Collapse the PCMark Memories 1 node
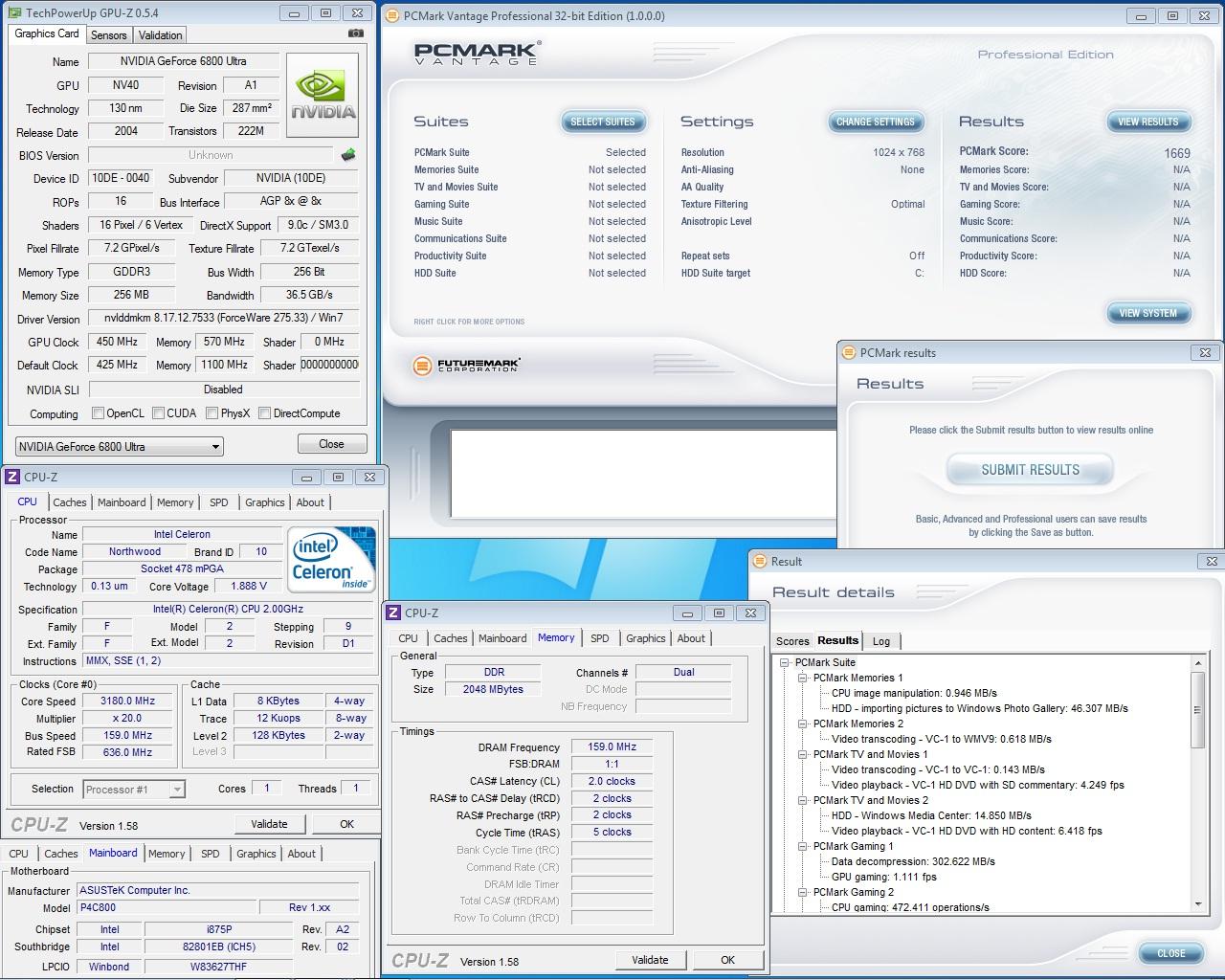Image resolution: width=1225 pixels, height=980 pixels. 803,678
